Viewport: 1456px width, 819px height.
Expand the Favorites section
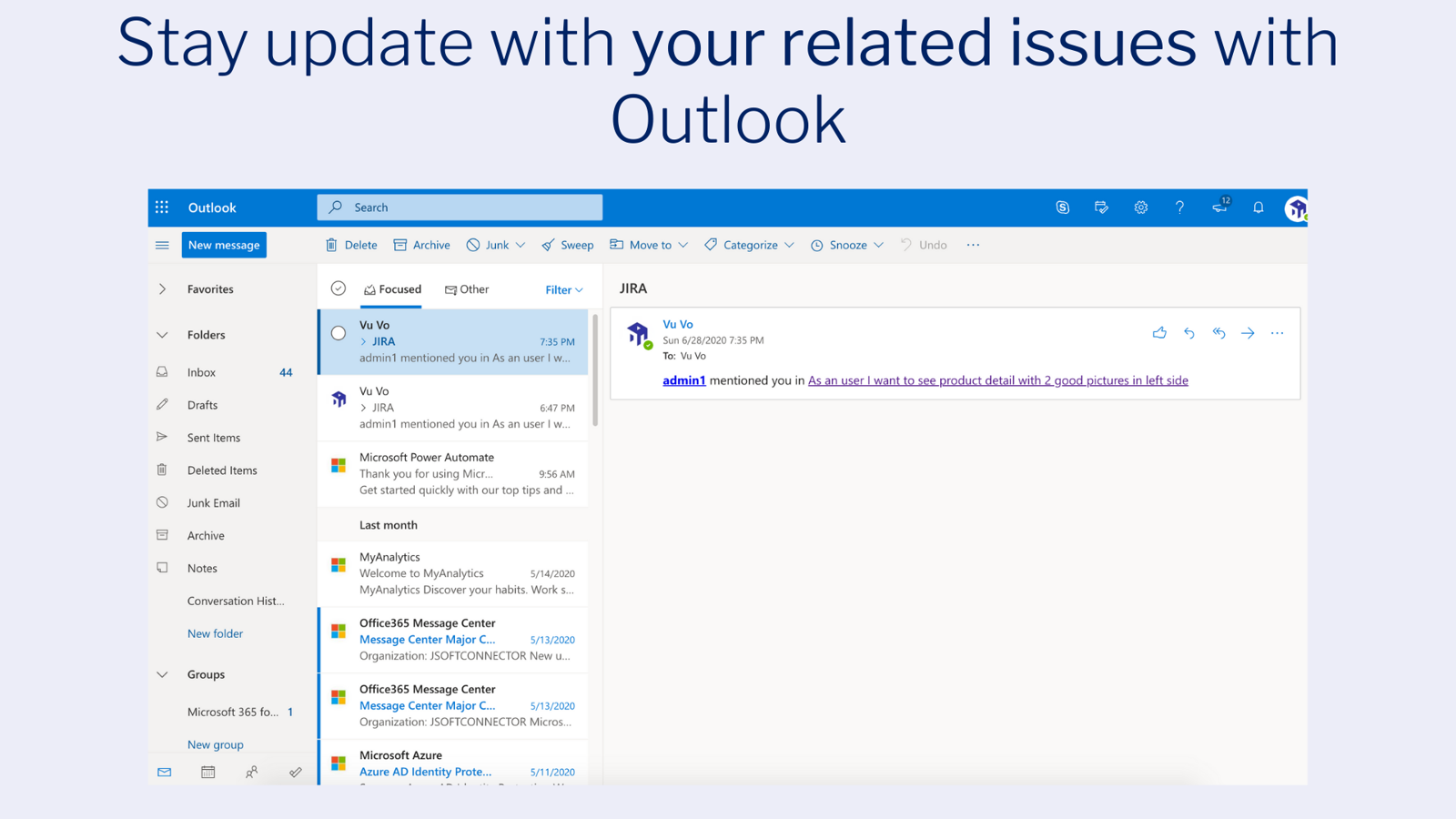(x=162, y=289)
